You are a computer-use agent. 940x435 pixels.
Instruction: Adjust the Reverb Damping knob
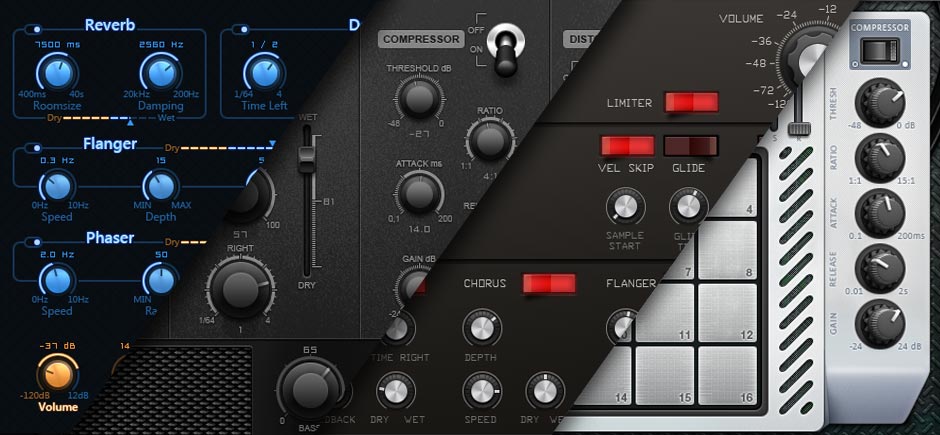pos(161,73)
